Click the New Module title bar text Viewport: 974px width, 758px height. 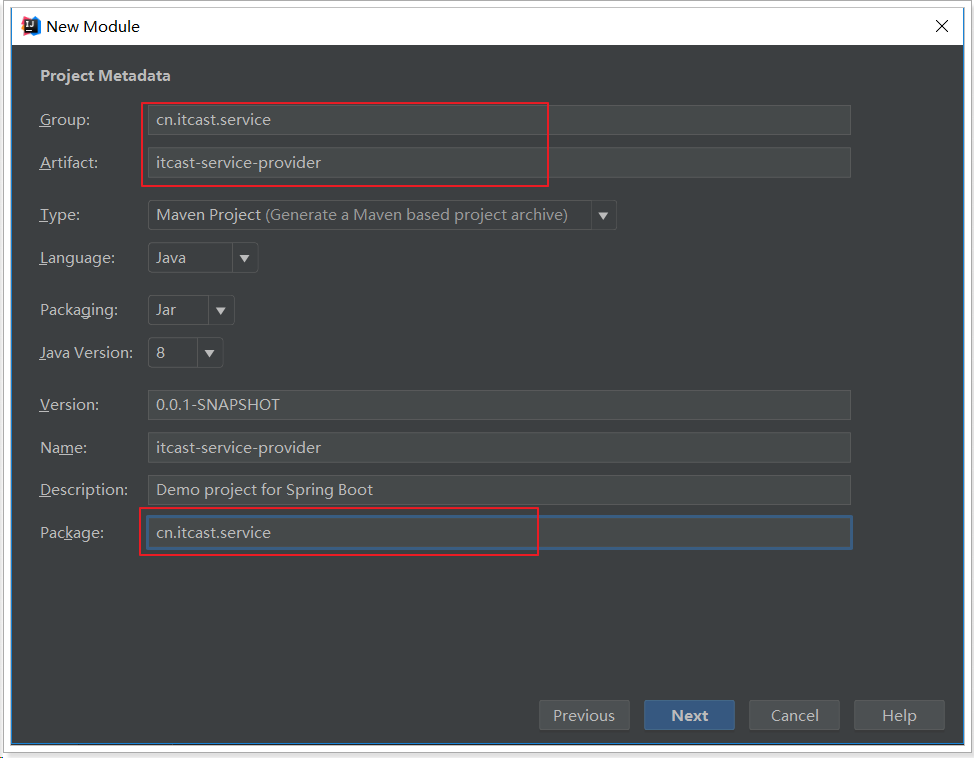click(93, 27)
